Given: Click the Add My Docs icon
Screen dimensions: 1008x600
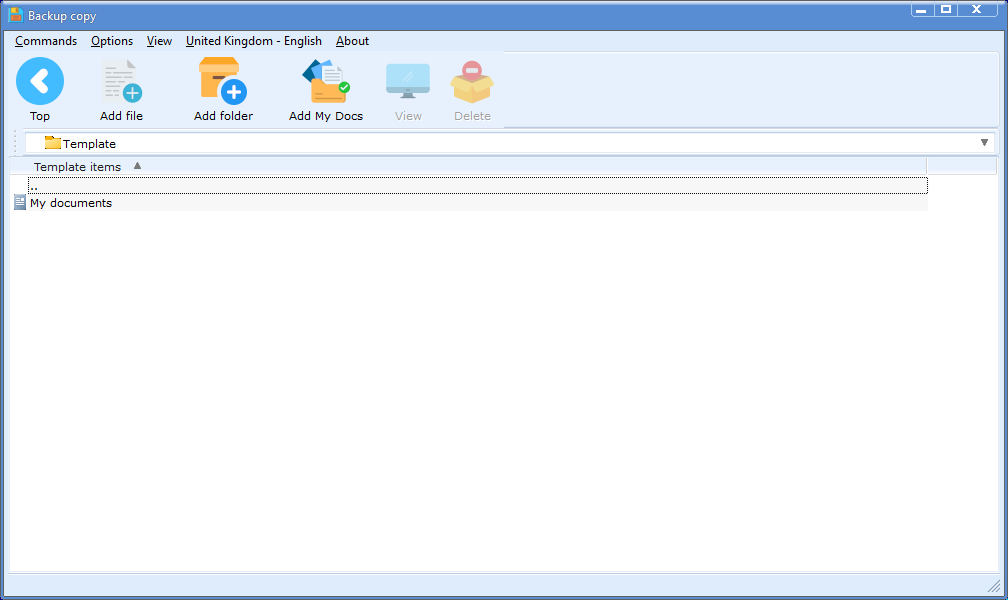Looking at the screenshot, I should tap(326, 82).
